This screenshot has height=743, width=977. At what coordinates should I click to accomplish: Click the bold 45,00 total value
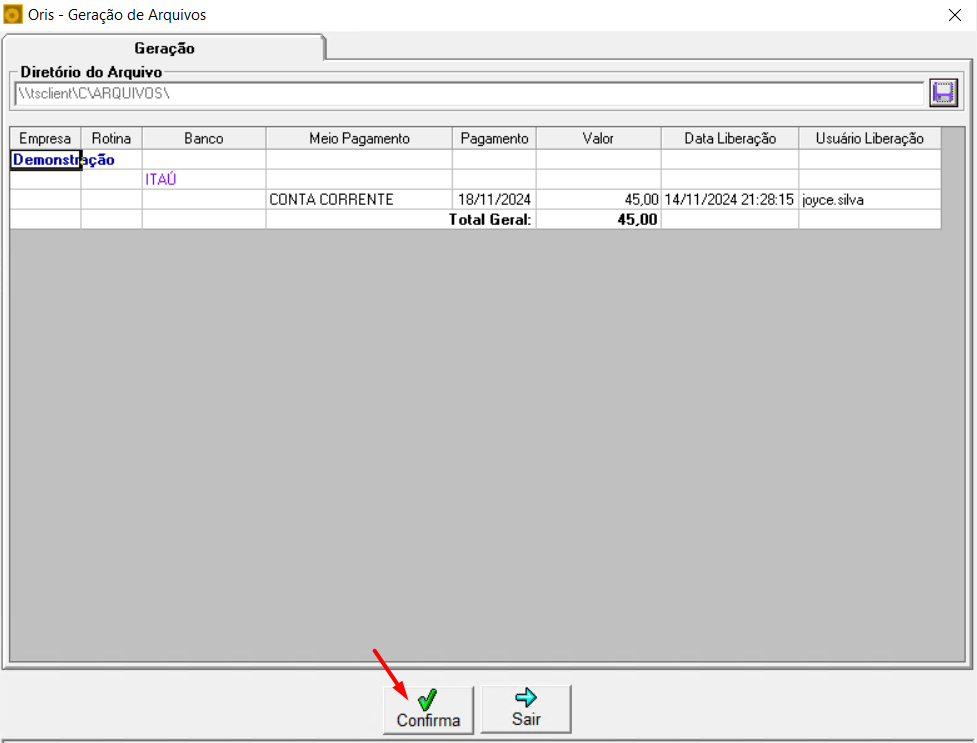pos(637,219)
